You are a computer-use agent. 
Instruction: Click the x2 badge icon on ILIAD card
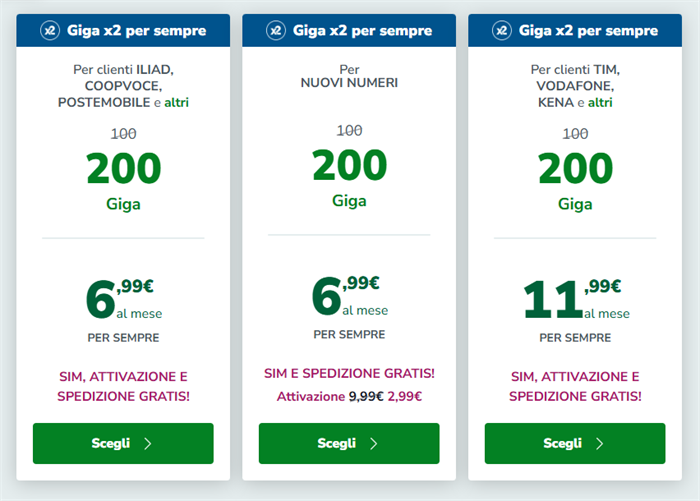[x=50, y=30]
